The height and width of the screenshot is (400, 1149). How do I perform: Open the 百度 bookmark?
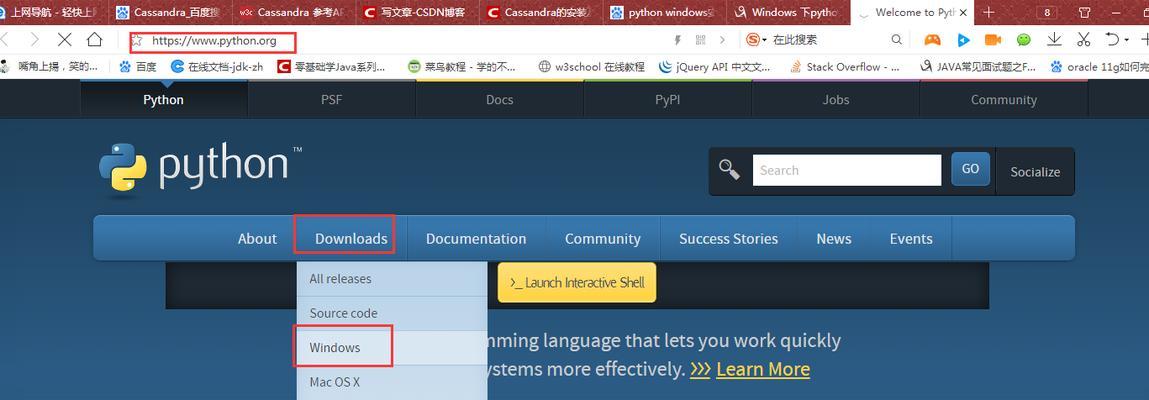pyautogui.click(x=138, y=67)
